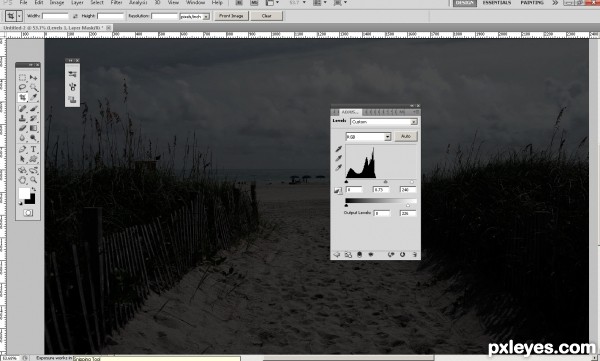Reset default foreground and background colors
The height and width of the screenshot is (361, 600).
20,203
